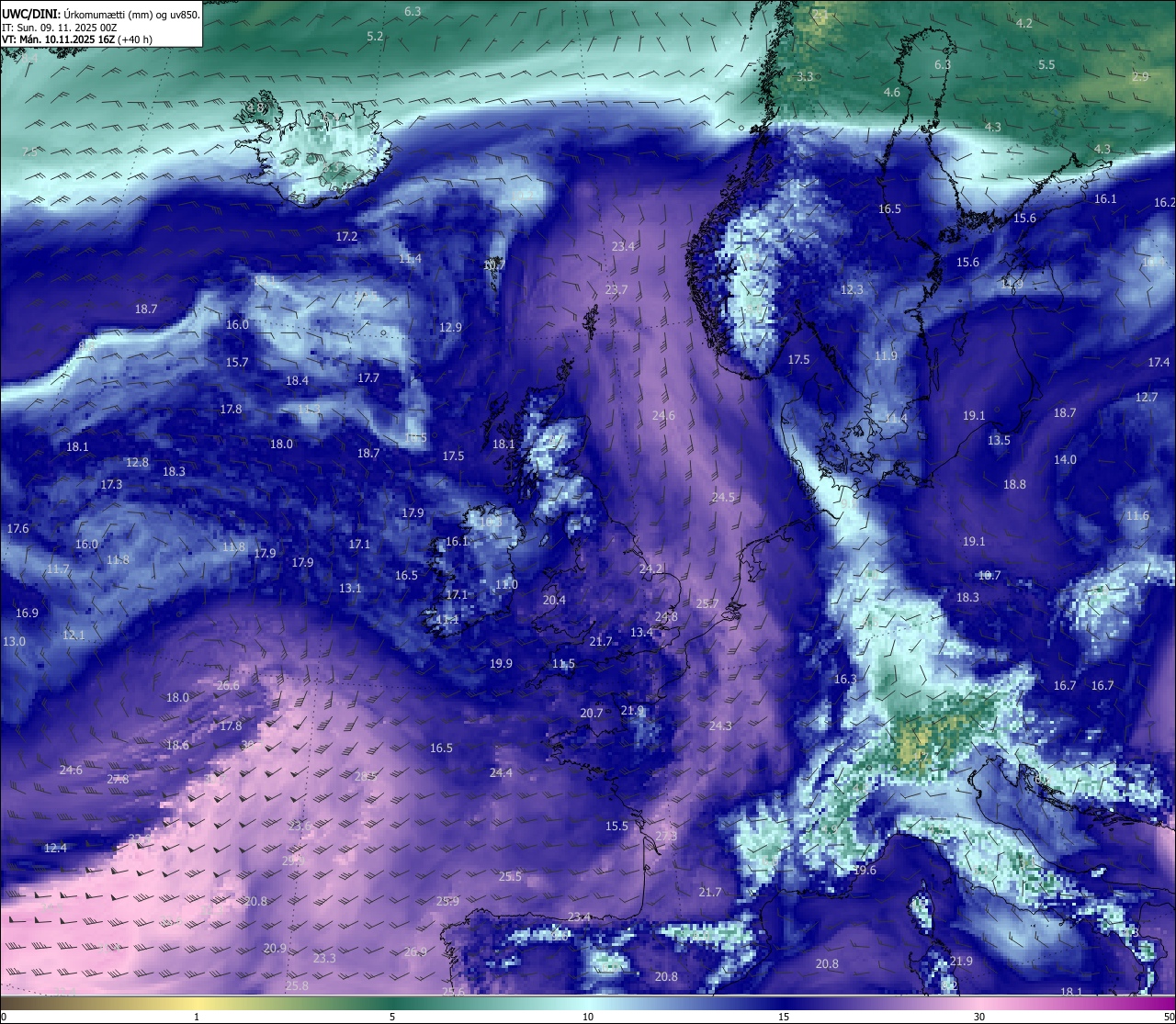Click the 11.6 value label
The width and height of the screenshot is (1176, 1024).
click(1137, 515)
